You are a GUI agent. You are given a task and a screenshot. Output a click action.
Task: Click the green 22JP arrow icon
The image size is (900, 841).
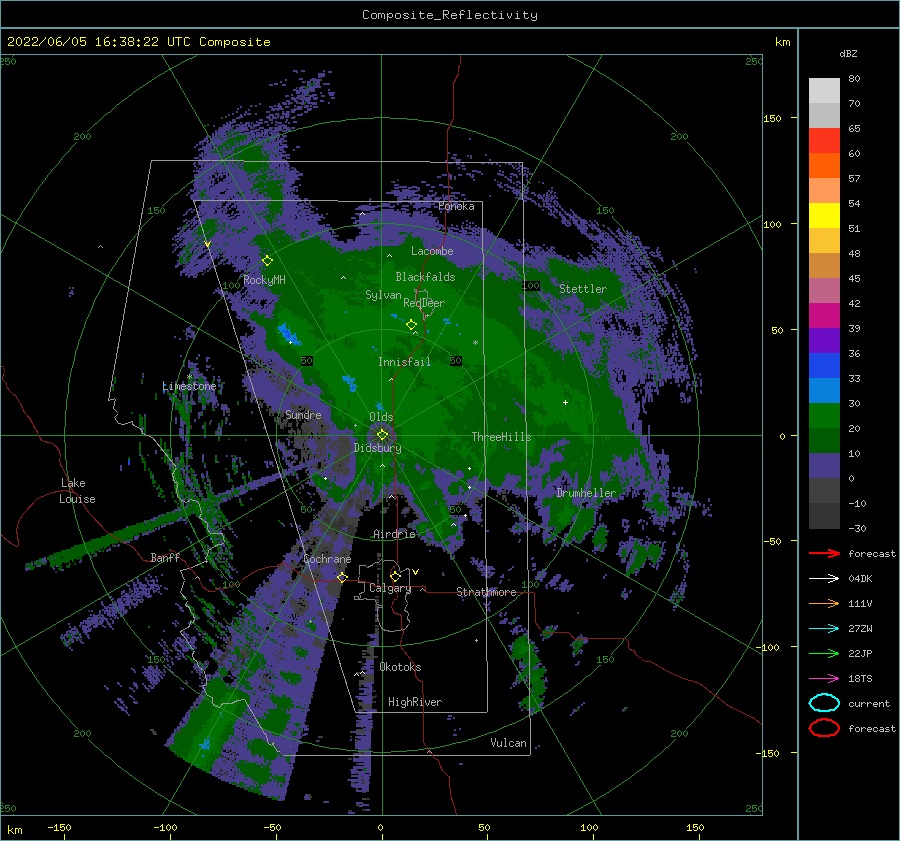pyautogui.click(x=824, y=653)
